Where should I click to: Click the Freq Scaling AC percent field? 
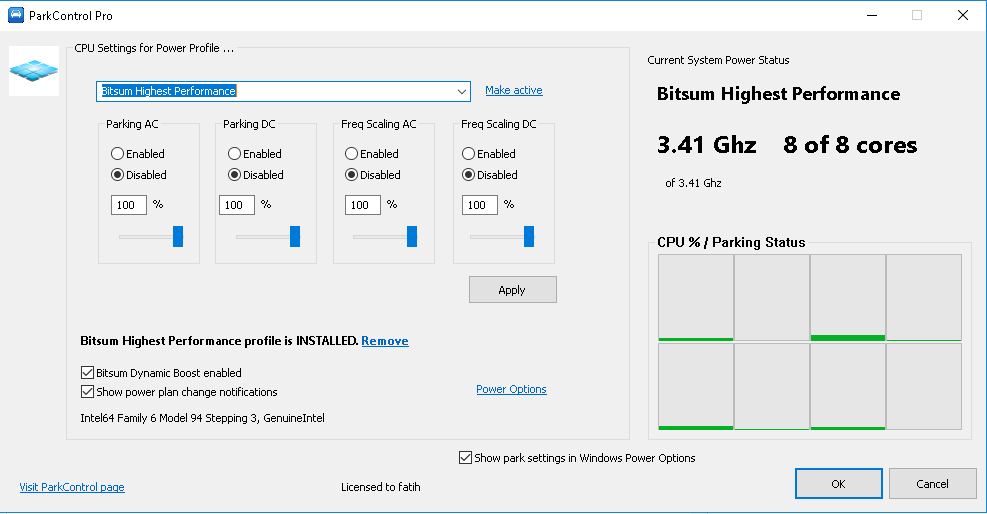[363, 205]
